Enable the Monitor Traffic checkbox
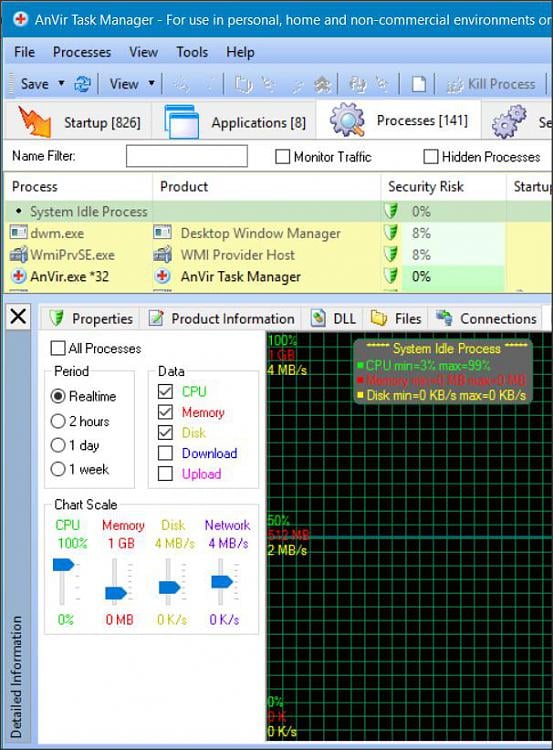 (x=282, y=156)
